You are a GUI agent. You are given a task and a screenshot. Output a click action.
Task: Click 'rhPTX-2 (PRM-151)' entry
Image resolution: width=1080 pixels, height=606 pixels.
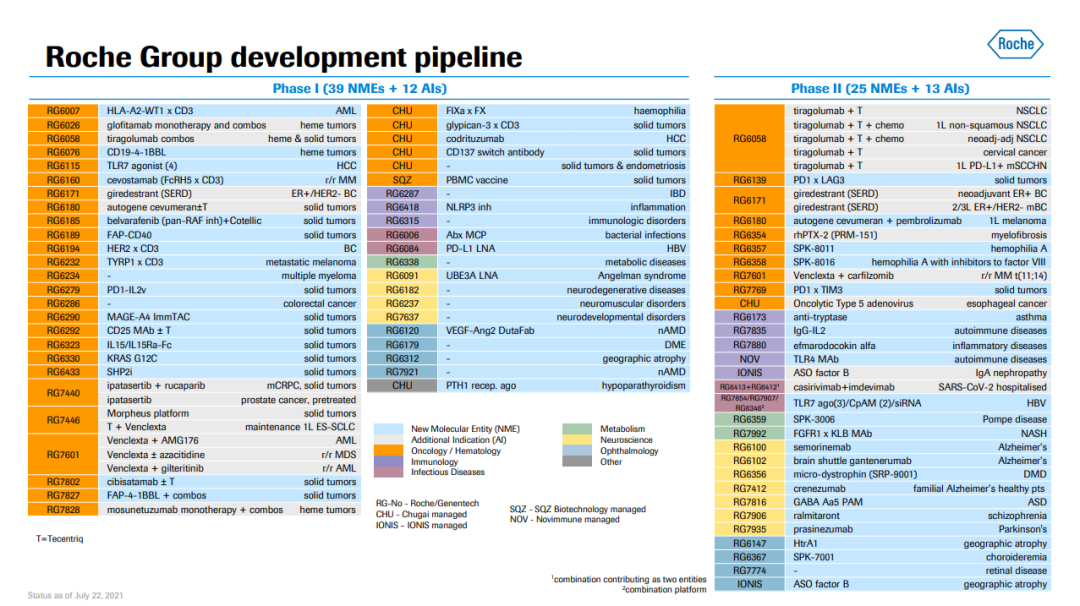835,235
